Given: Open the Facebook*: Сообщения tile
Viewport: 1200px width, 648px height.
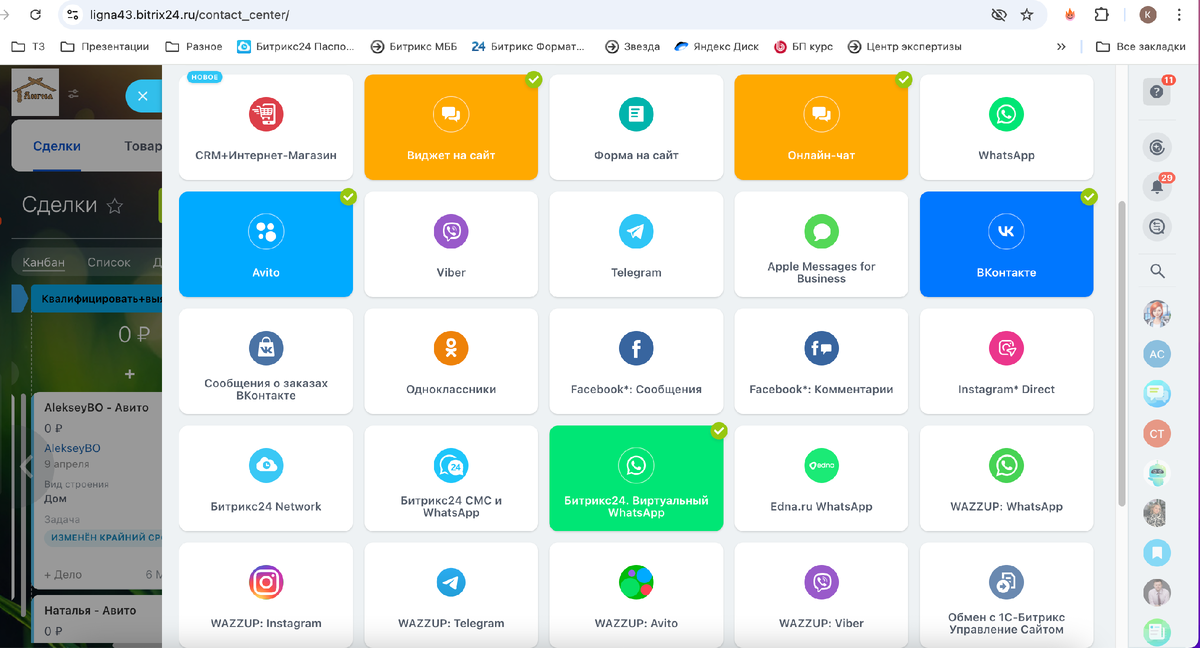Looking at the screenshot, I should [636, 361].
